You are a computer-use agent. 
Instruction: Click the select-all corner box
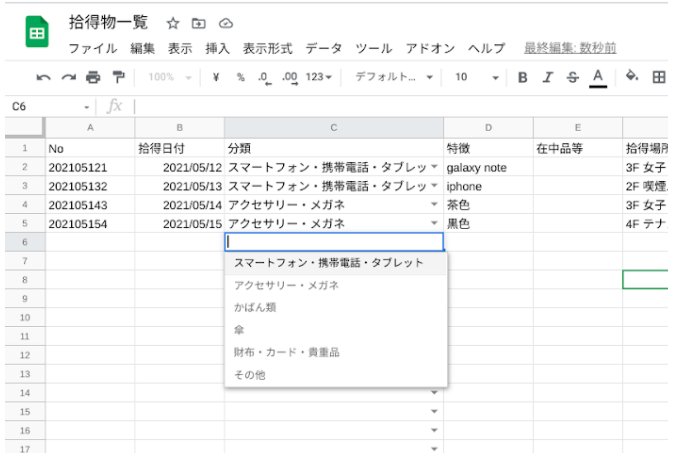click(x=25, y=128)
